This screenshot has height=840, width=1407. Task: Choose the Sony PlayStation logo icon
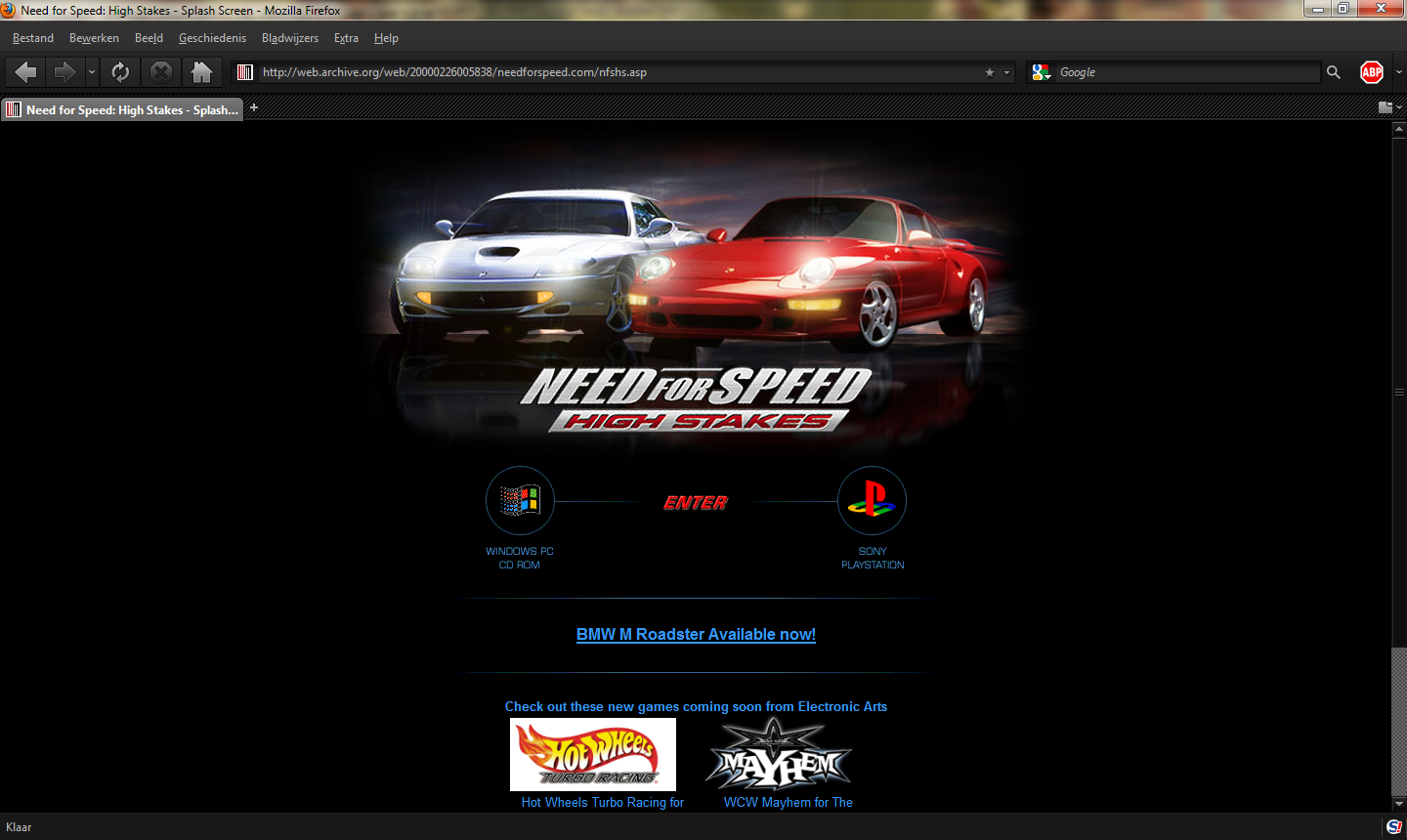[x=872, y=500]
